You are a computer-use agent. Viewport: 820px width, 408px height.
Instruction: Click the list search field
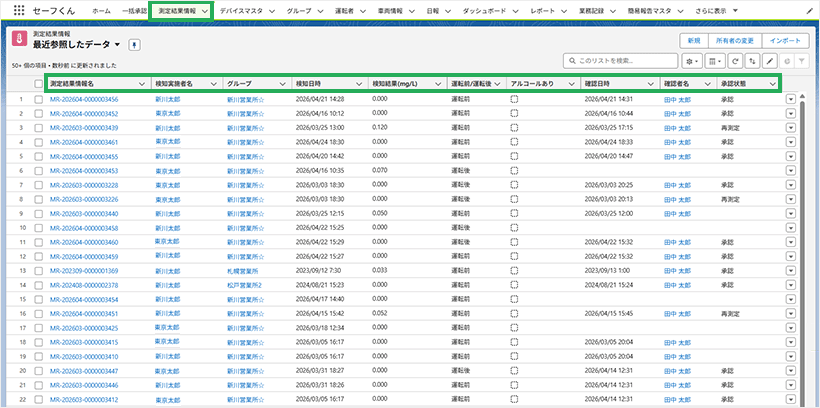(x=620, y=61)
